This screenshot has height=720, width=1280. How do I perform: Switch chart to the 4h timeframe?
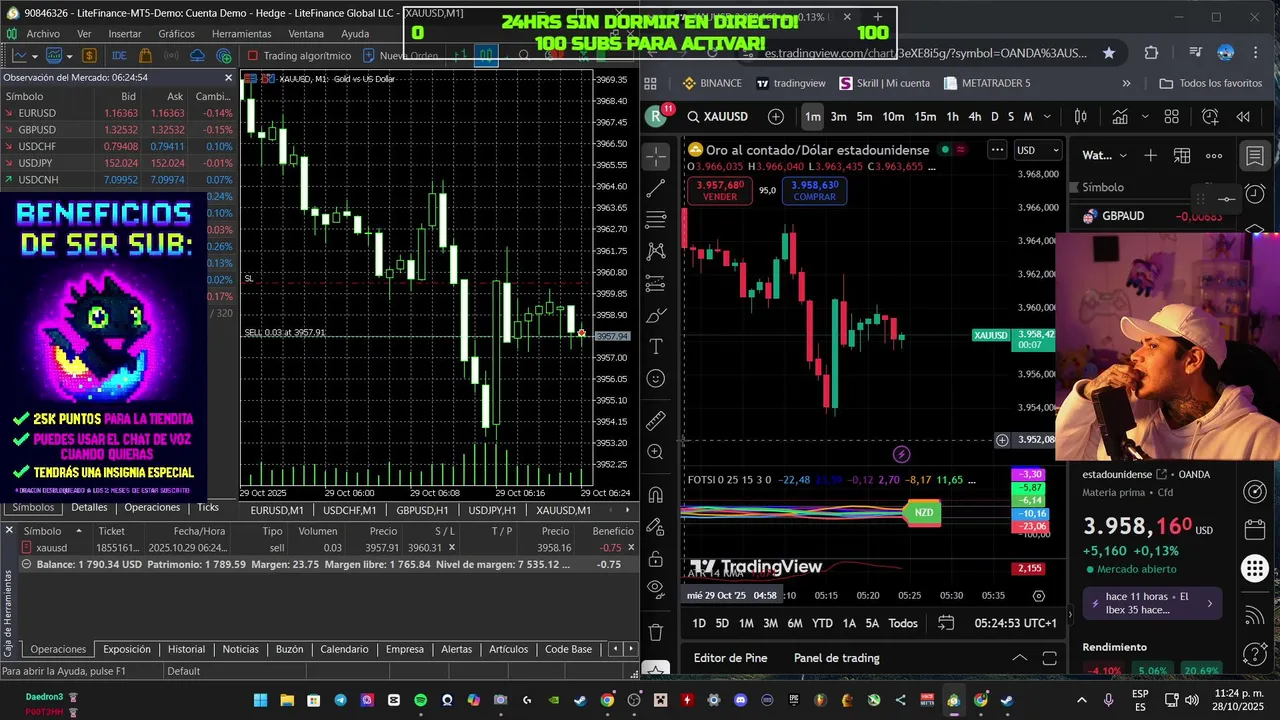[975, 117]
